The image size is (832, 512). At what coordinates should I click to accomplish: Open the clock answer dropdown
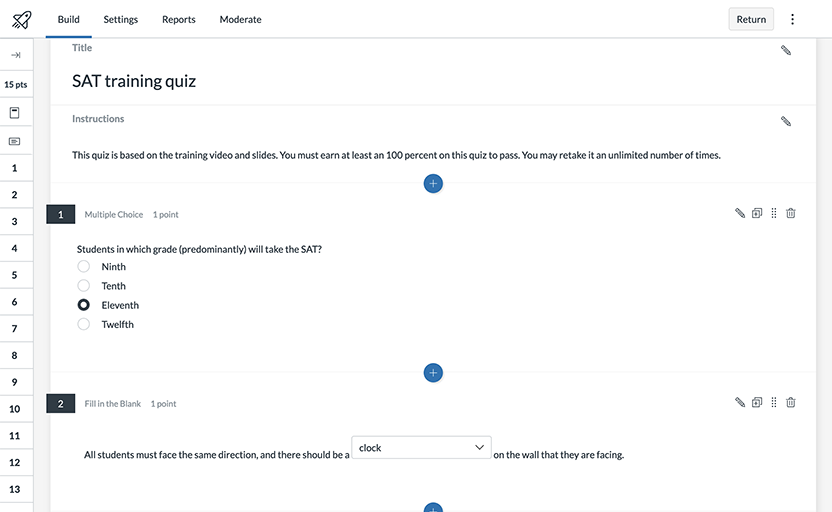tap(421, 448)
